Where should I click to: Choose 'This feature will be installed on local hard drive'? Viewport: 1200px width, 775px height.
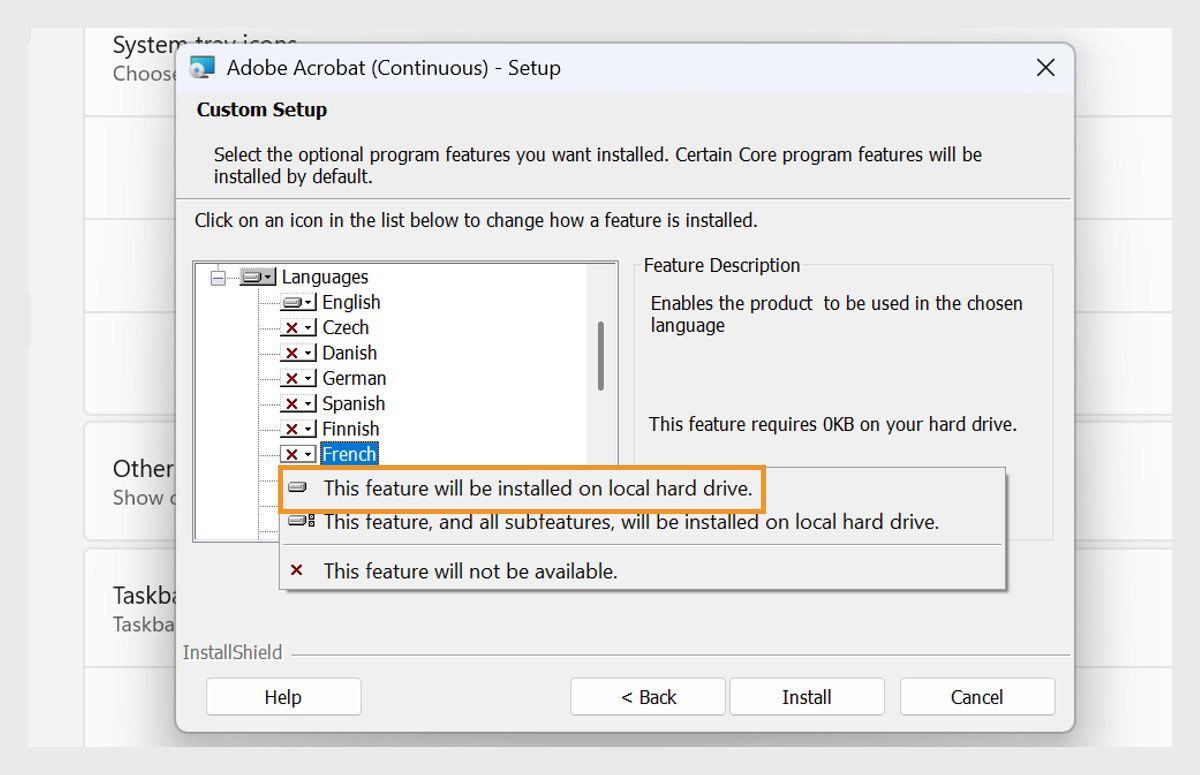537,489
